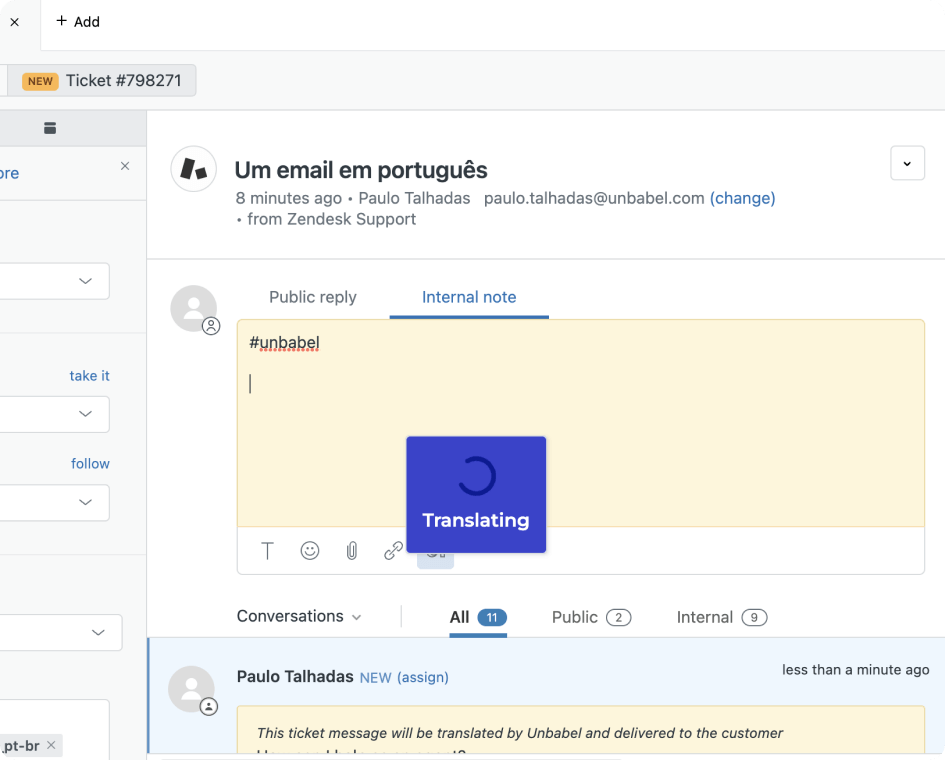Click the Paulo Talhadas comment author name
This screenshot has width=945, height=760.
[x=295, y=677]
